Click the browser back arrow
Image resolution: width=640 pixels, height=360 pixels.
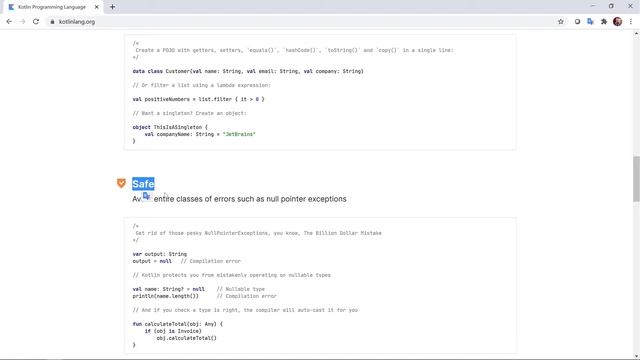pos(9,22)
